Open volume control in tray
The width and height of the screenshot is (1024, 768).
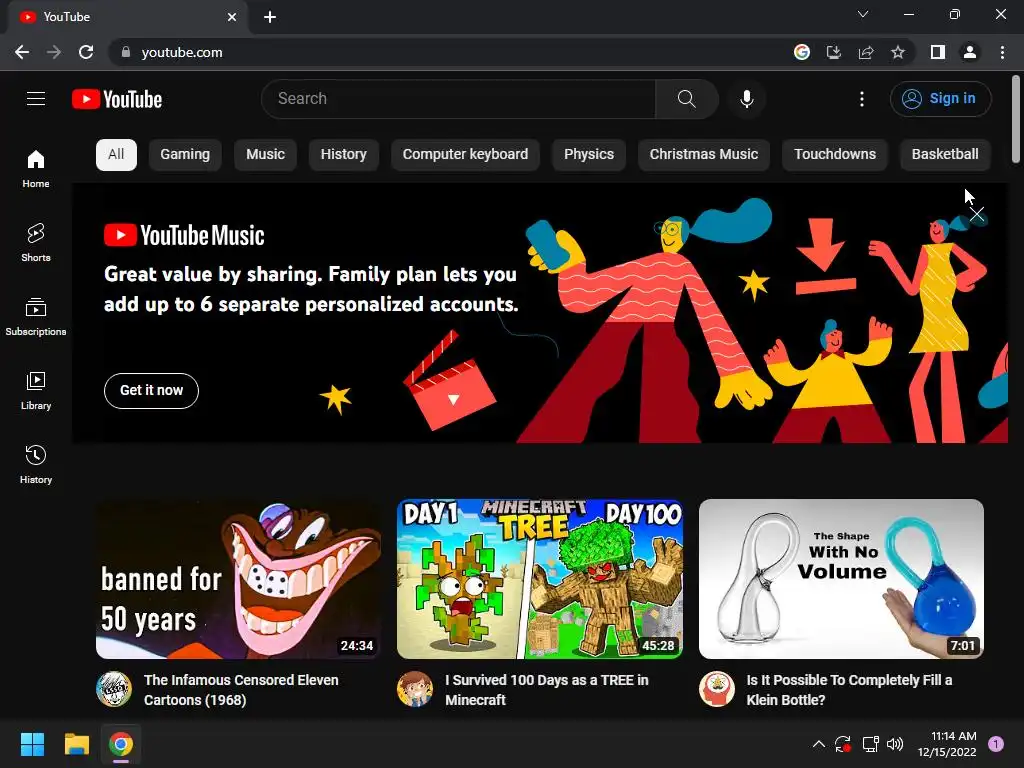[895, 744]
